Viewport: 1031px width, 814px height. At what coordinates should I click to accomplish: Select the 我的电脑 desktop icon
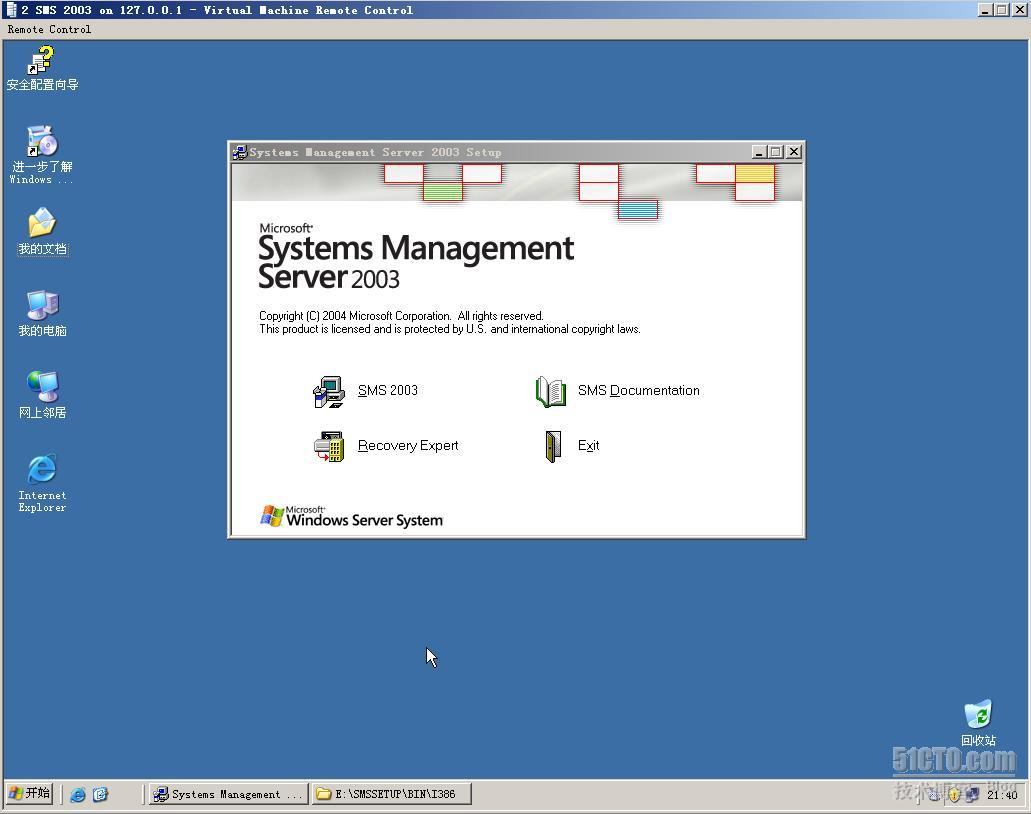pyautogui.click(x=42, y=314)
